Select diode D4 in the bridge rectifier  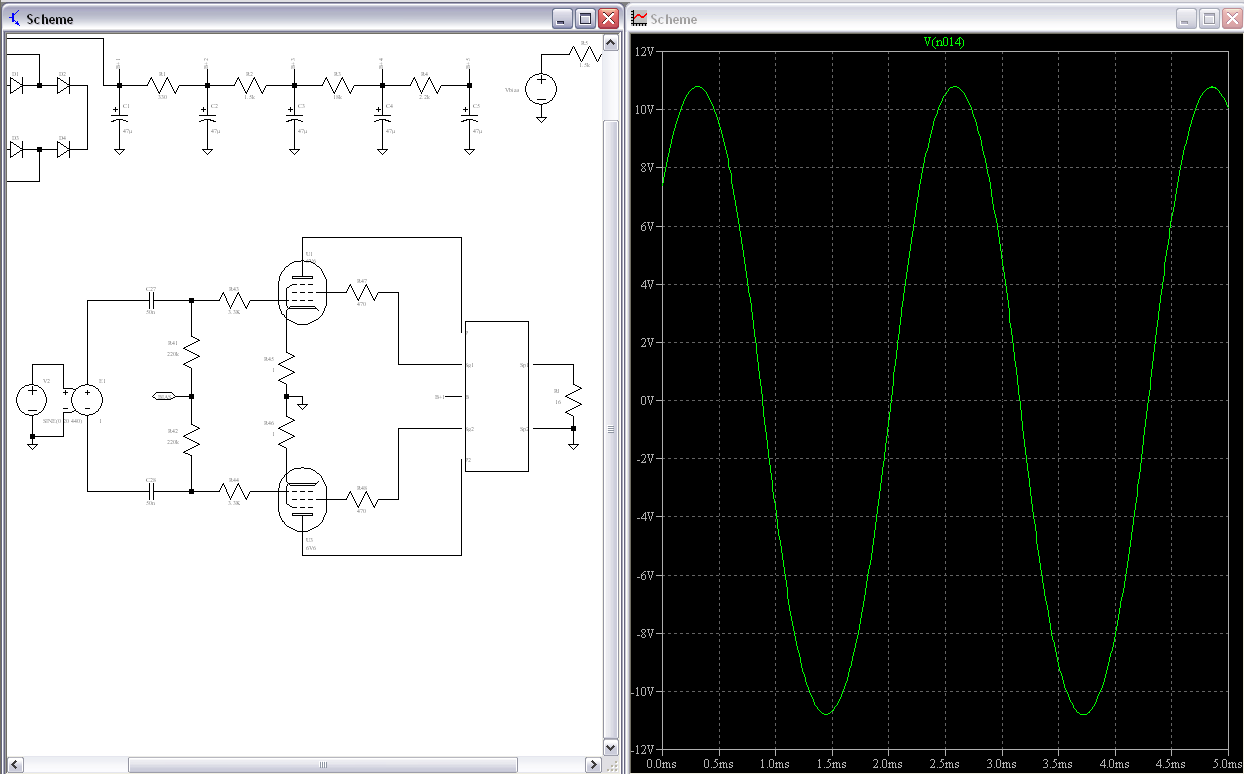[x=63, y=149]
